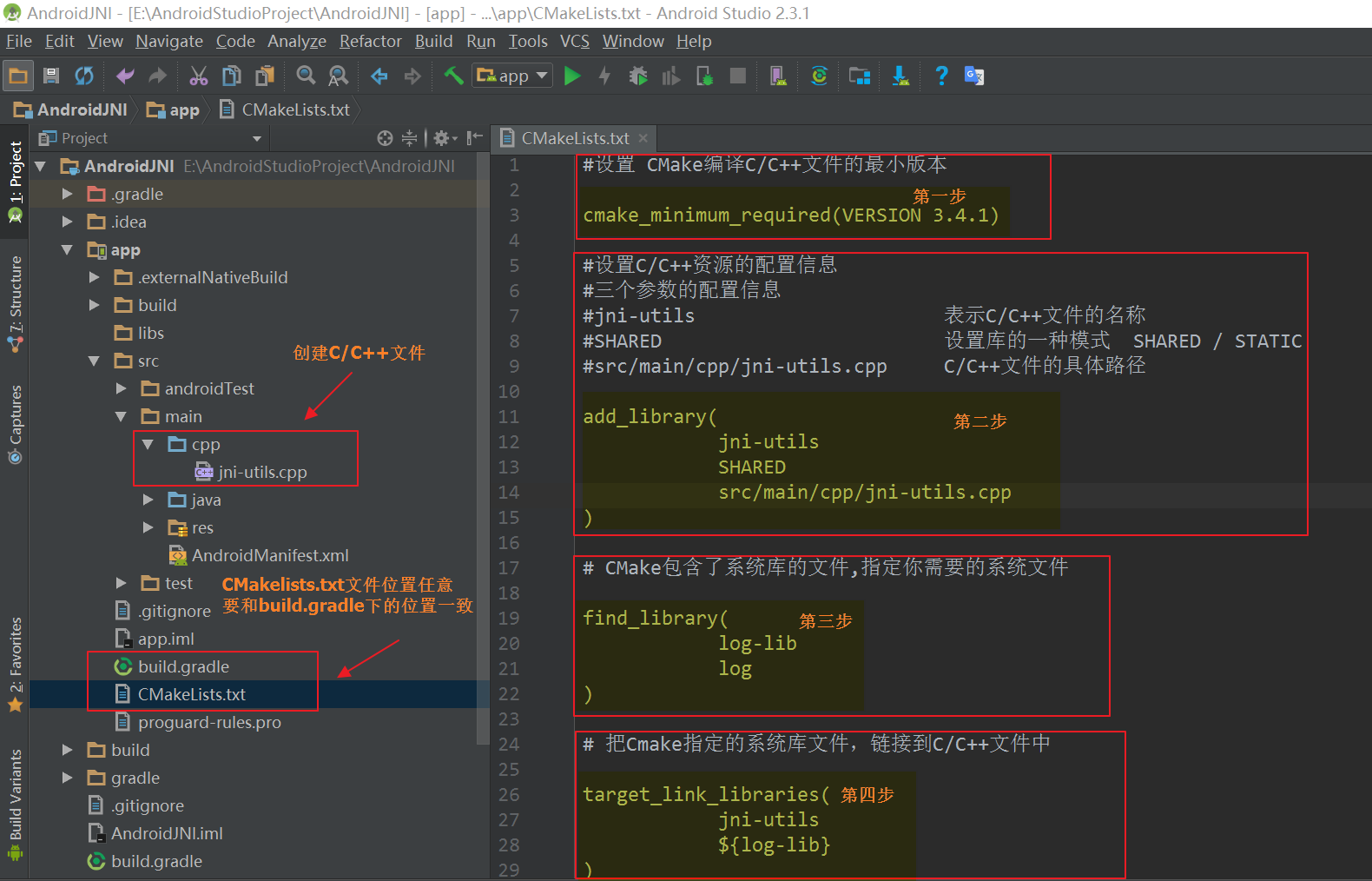Click the Replace search icon
Viewport: 1372px width, 881px height.
[339, 76]
